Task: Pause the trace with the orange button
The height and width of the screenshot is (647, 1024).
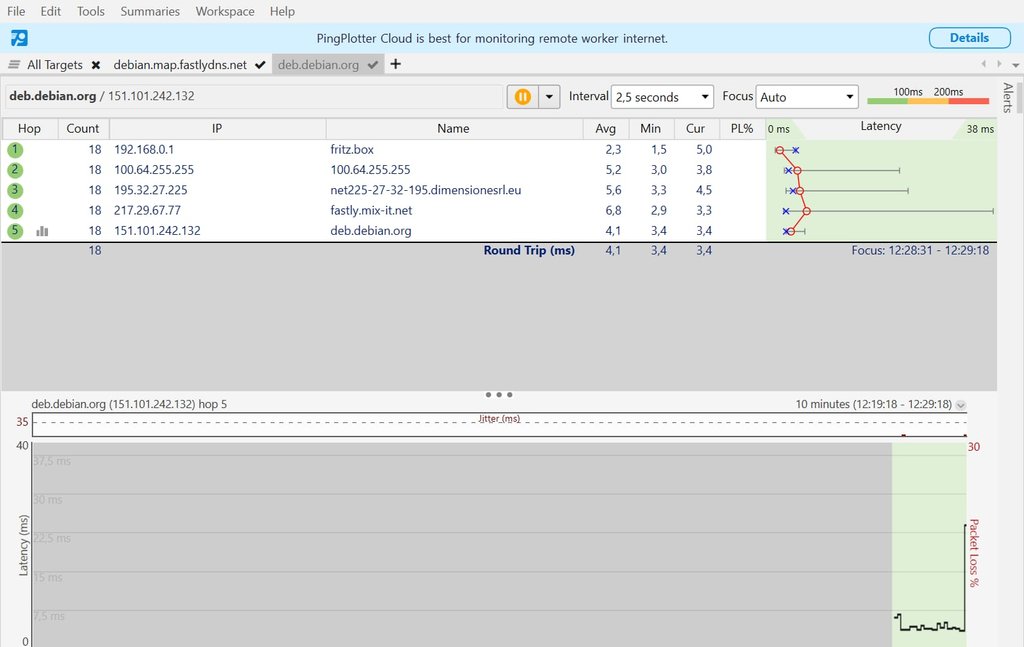Action: [522, 97]
